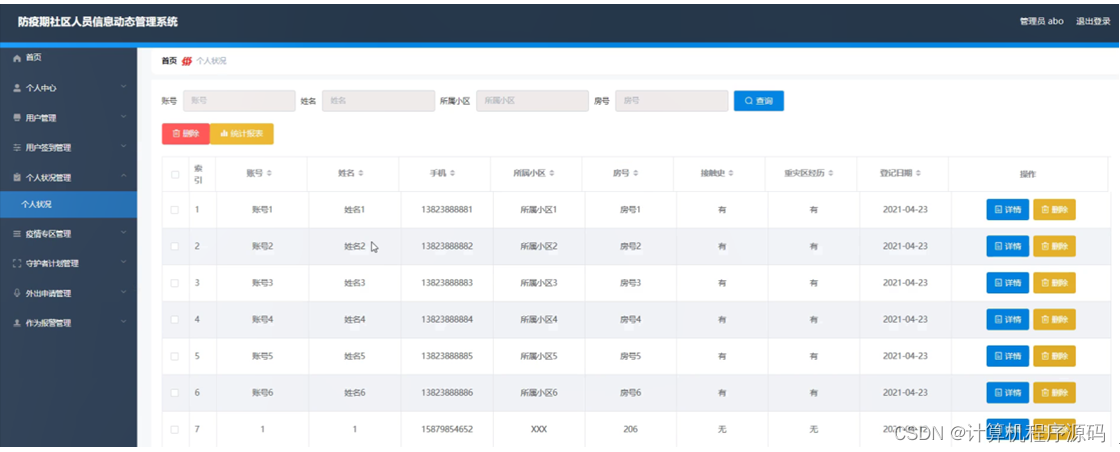Click trash icon in red 删除 button
This screenshot has width=1120, height=452.
[176, 134]
